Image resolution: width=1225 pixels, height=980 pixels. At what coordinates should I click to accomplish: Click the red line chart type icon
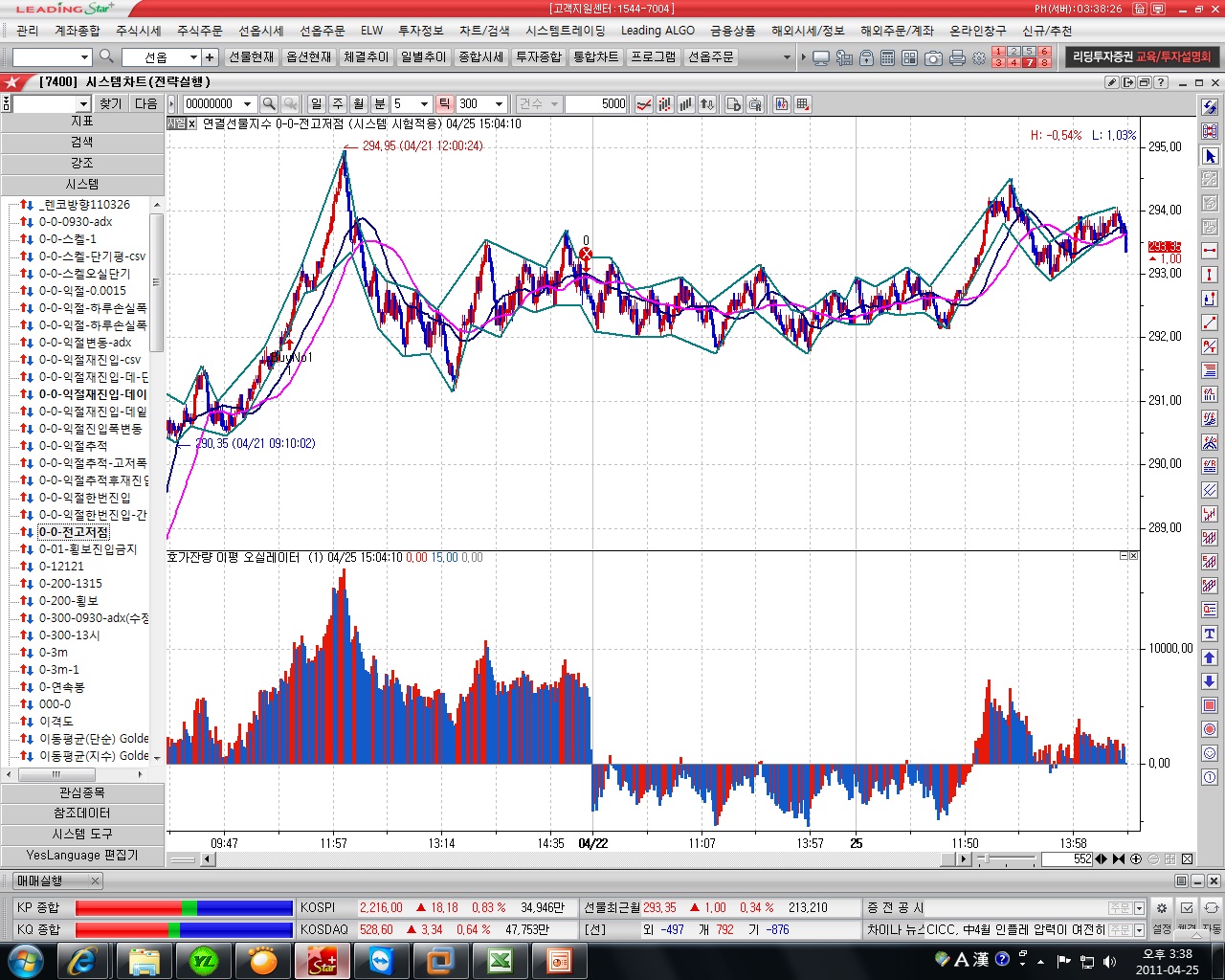point(644,103)
